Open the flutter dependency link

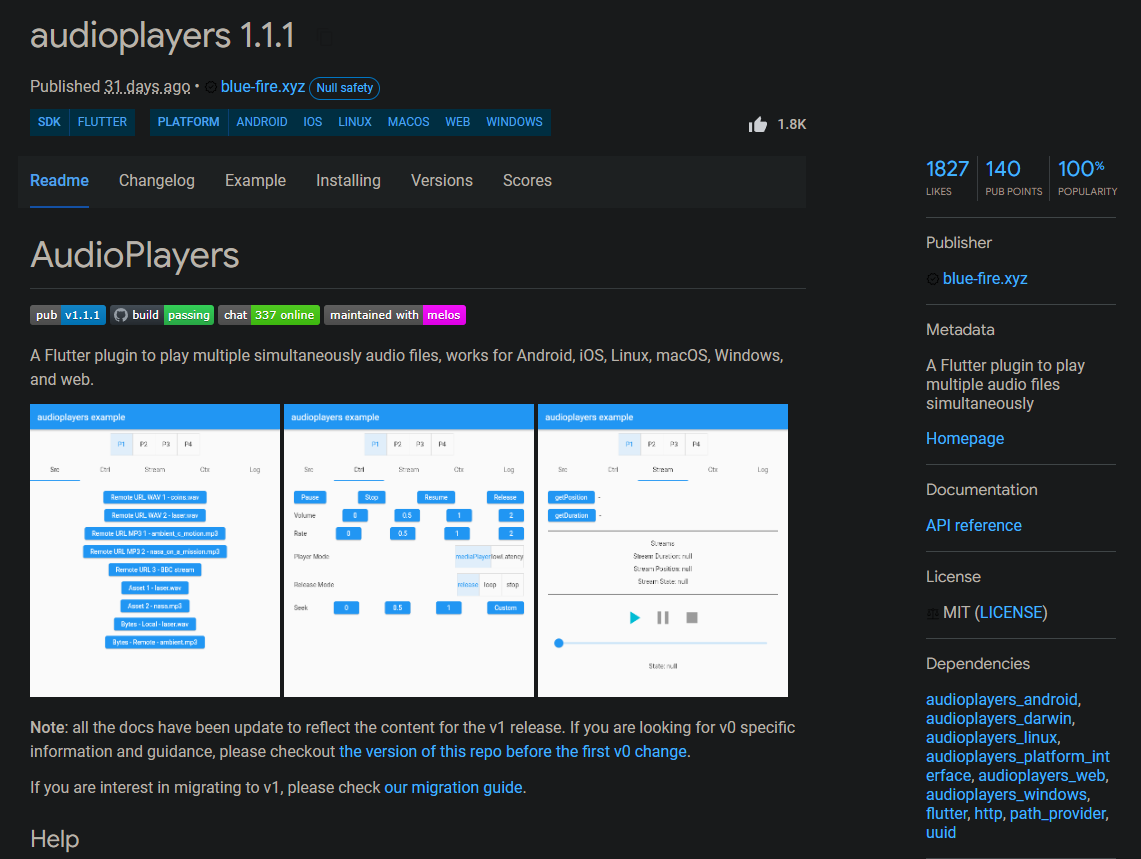point(947,814)
